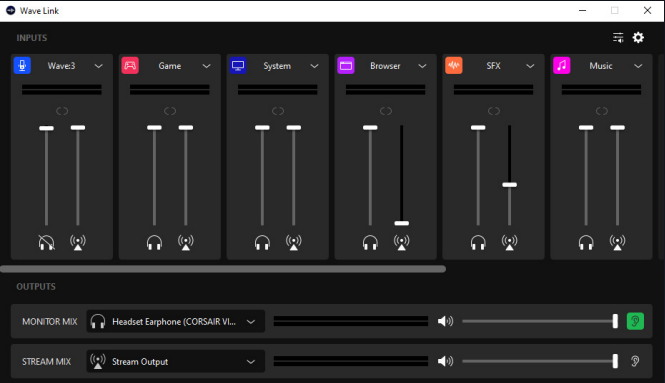The image size is (665, 383).
Task: Click the Browser stream fader handle at bottom
Action: [x=402, y=223]
